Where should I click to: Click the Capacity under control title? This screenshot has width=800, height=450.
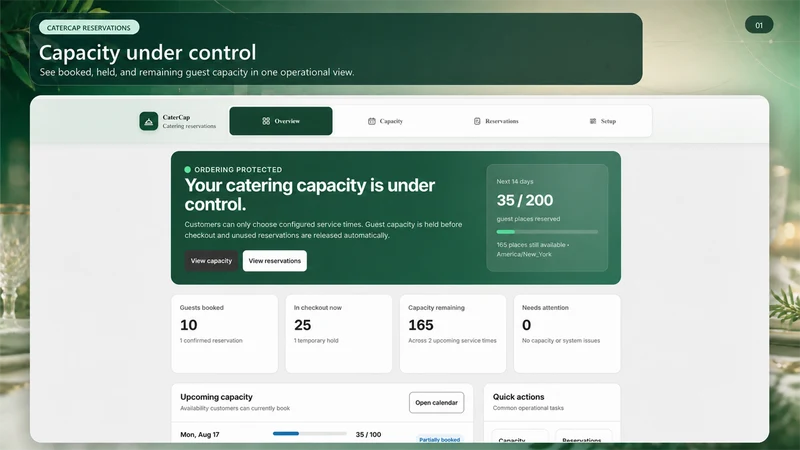(147, 53)
